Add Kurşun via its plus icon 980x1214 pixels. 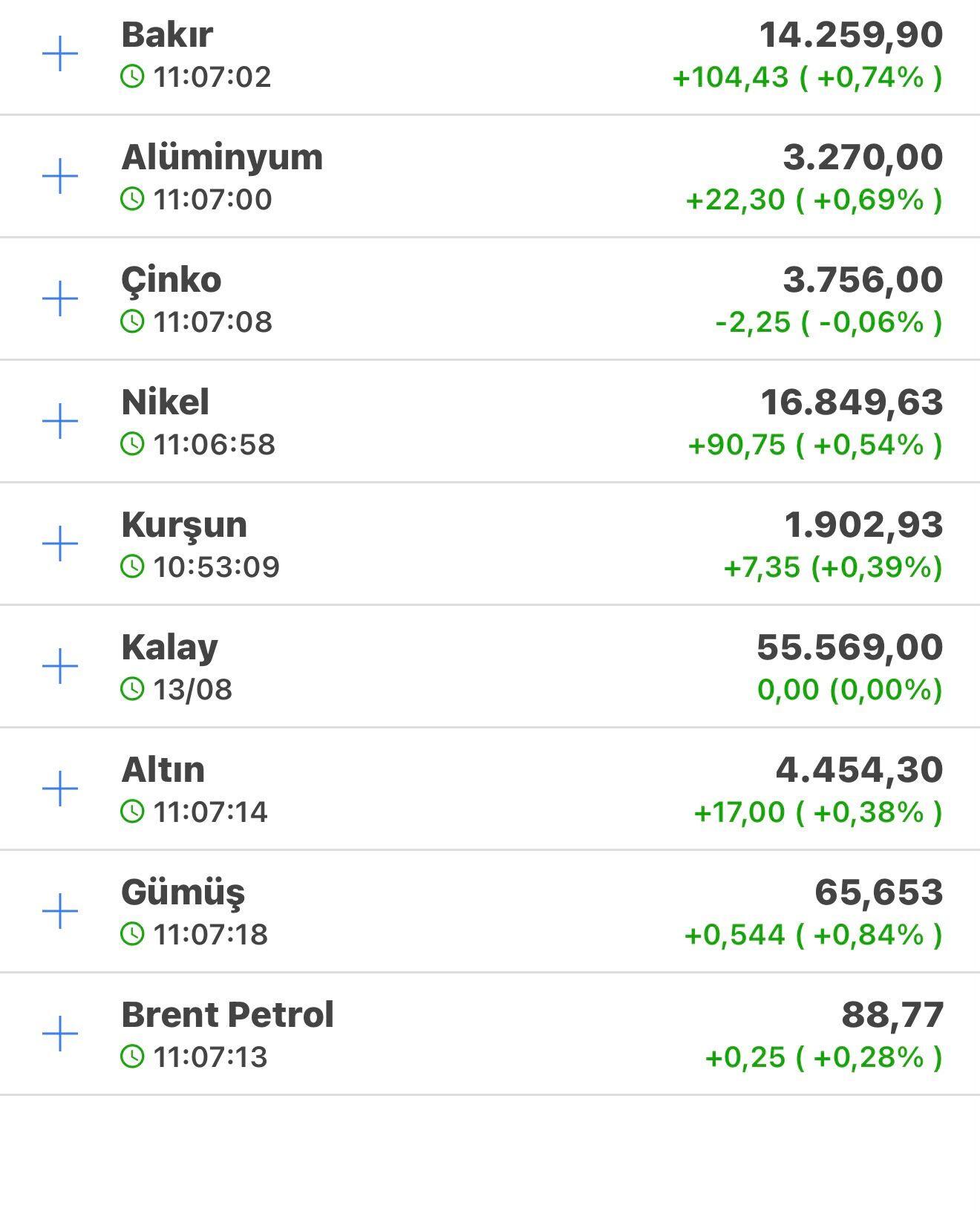(60, 544)
